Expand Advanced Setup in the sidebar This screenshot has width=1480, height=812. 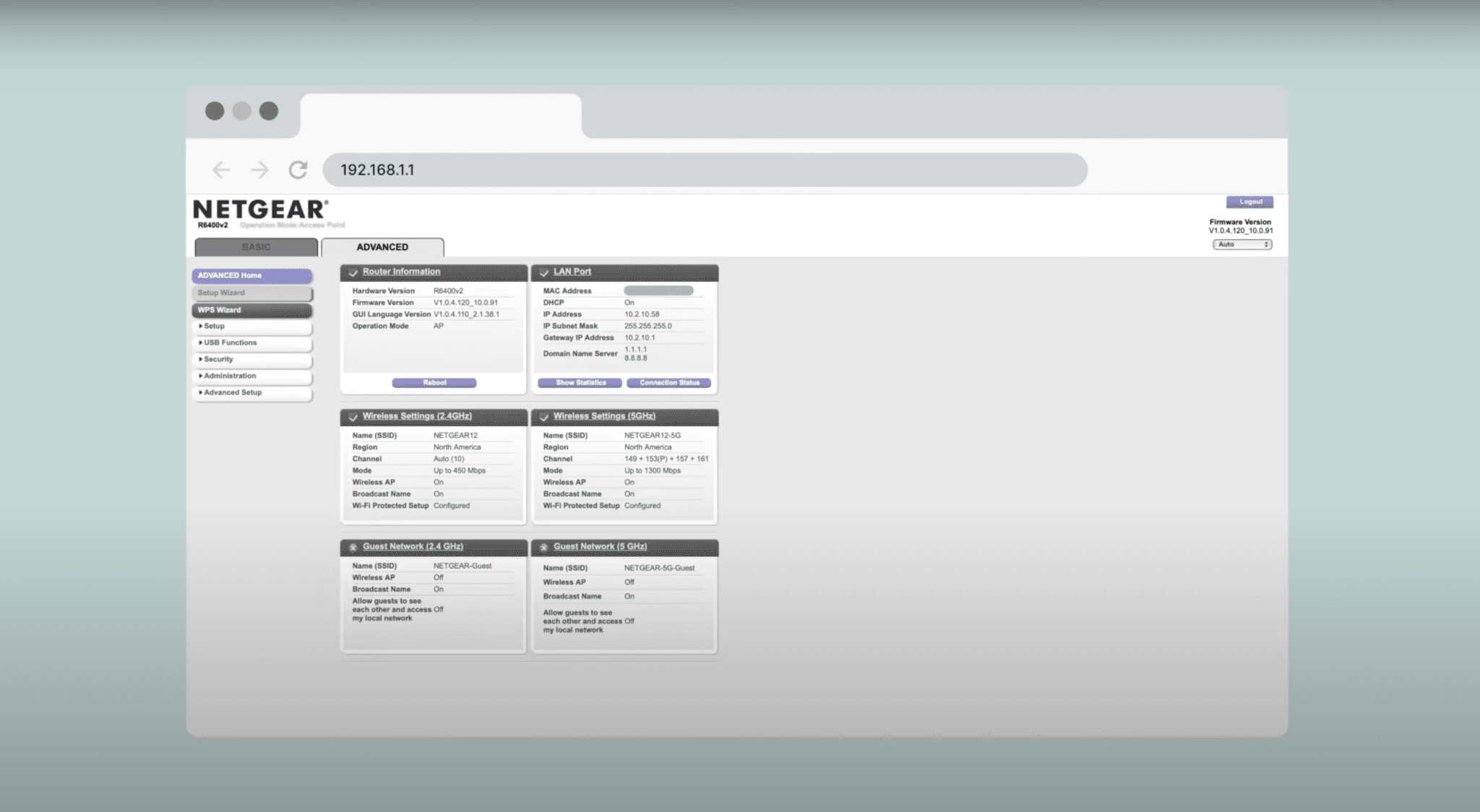coord(231,392)
